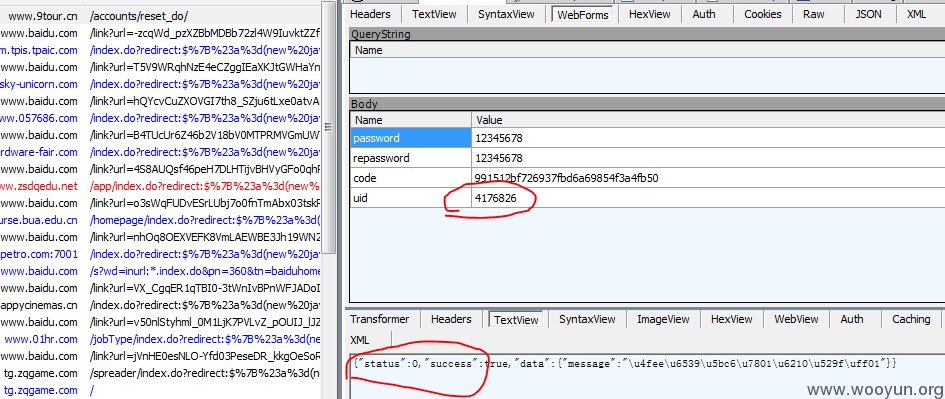Click the session list vertical scrollbar
The width and height of the screenshot is (945, 399).
[328, 127]
